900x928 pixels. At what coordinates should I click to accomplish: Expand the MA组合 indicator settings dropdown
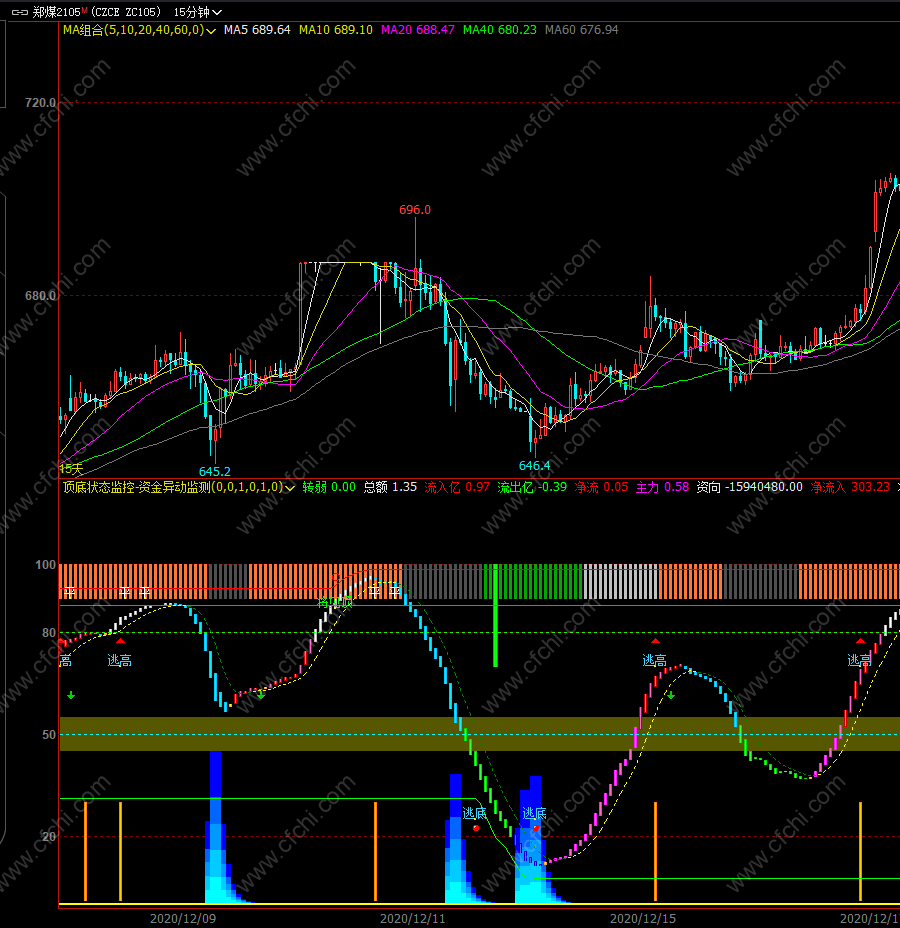point(211,31)
